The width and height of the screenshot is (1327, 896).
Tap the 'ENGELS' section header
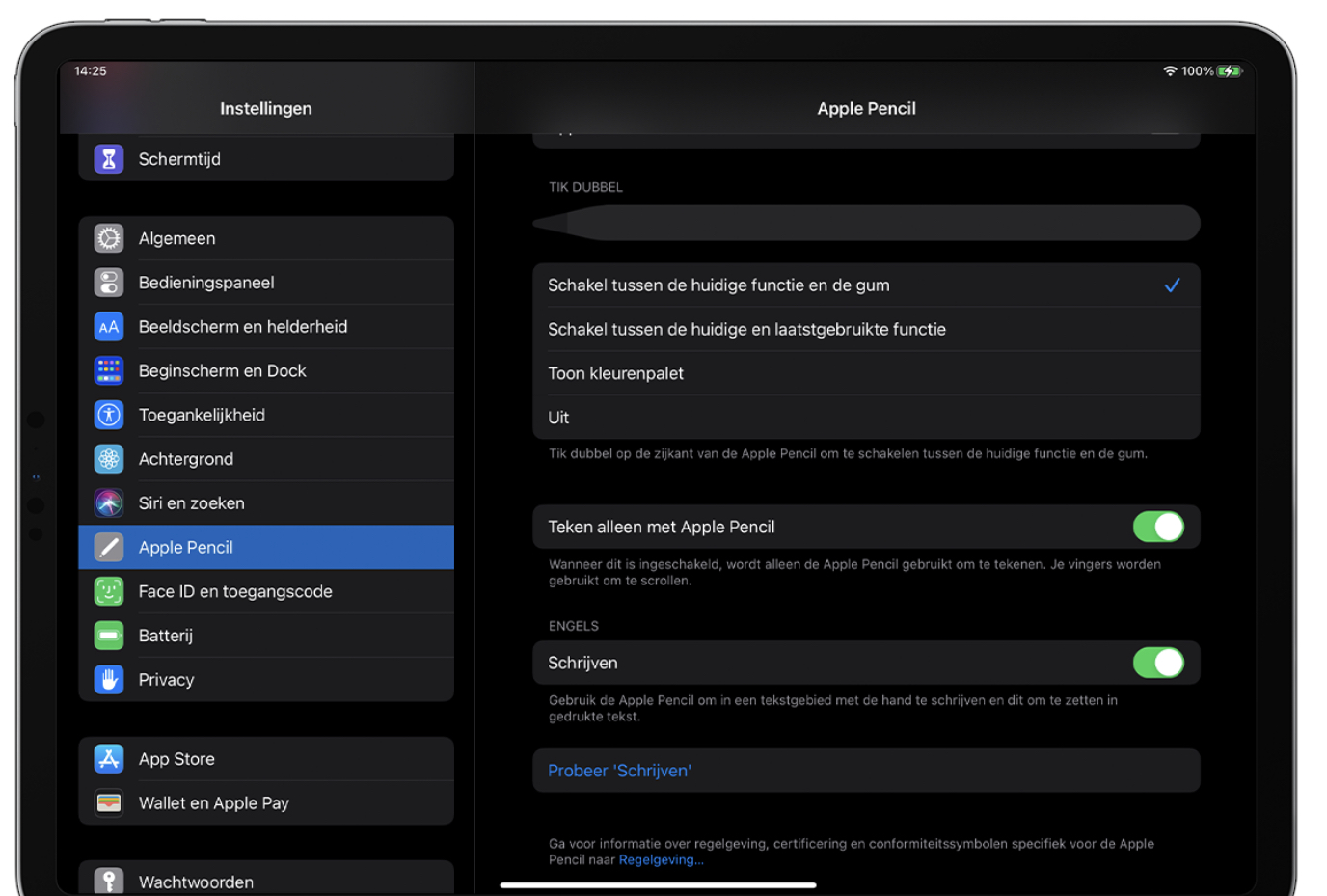[574, 626]
